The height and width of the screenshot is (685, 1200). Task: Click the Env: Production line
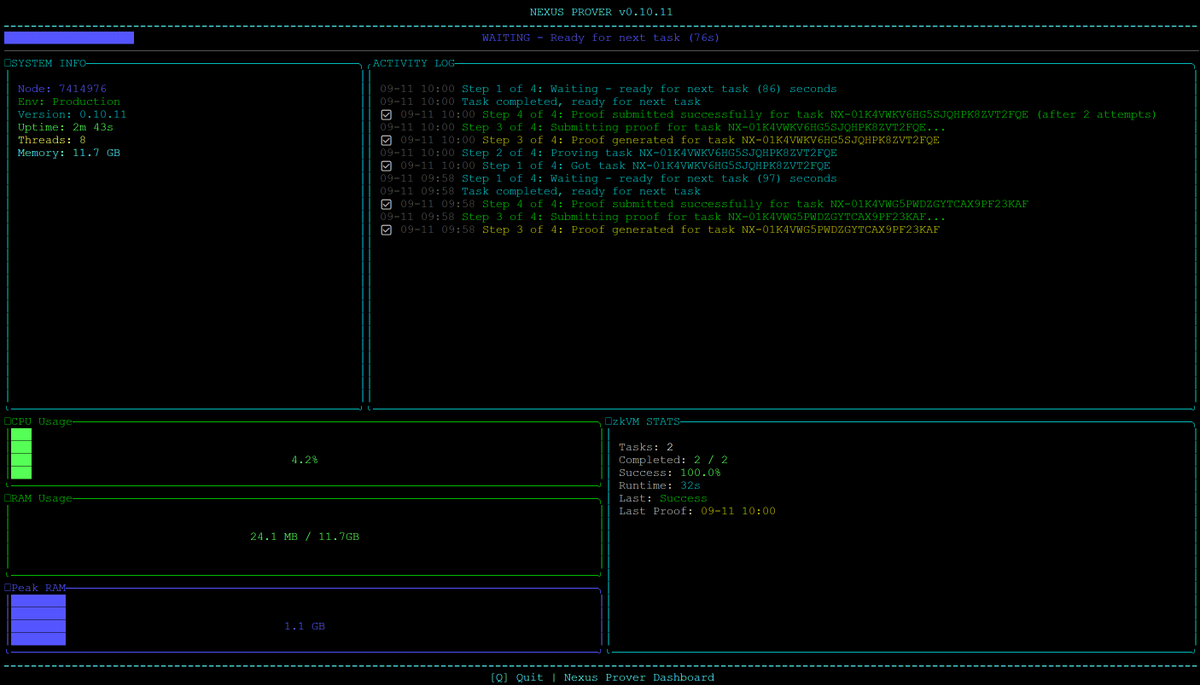69,102
